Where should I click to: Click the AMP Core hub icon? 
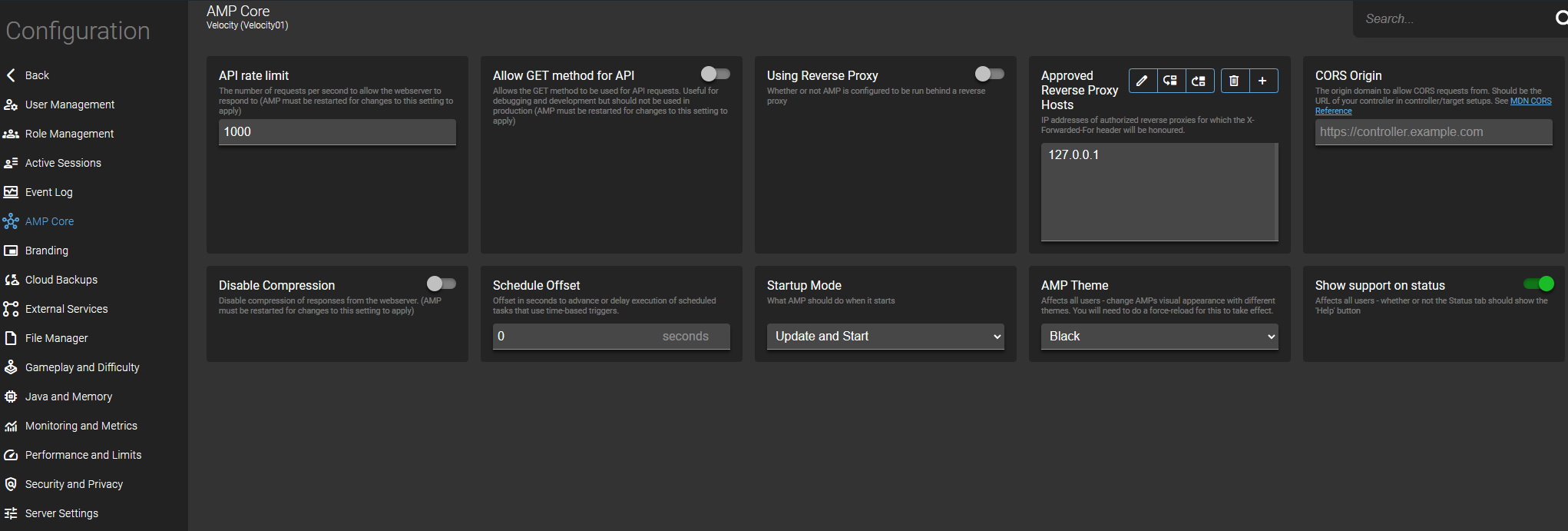coord(11,221)
